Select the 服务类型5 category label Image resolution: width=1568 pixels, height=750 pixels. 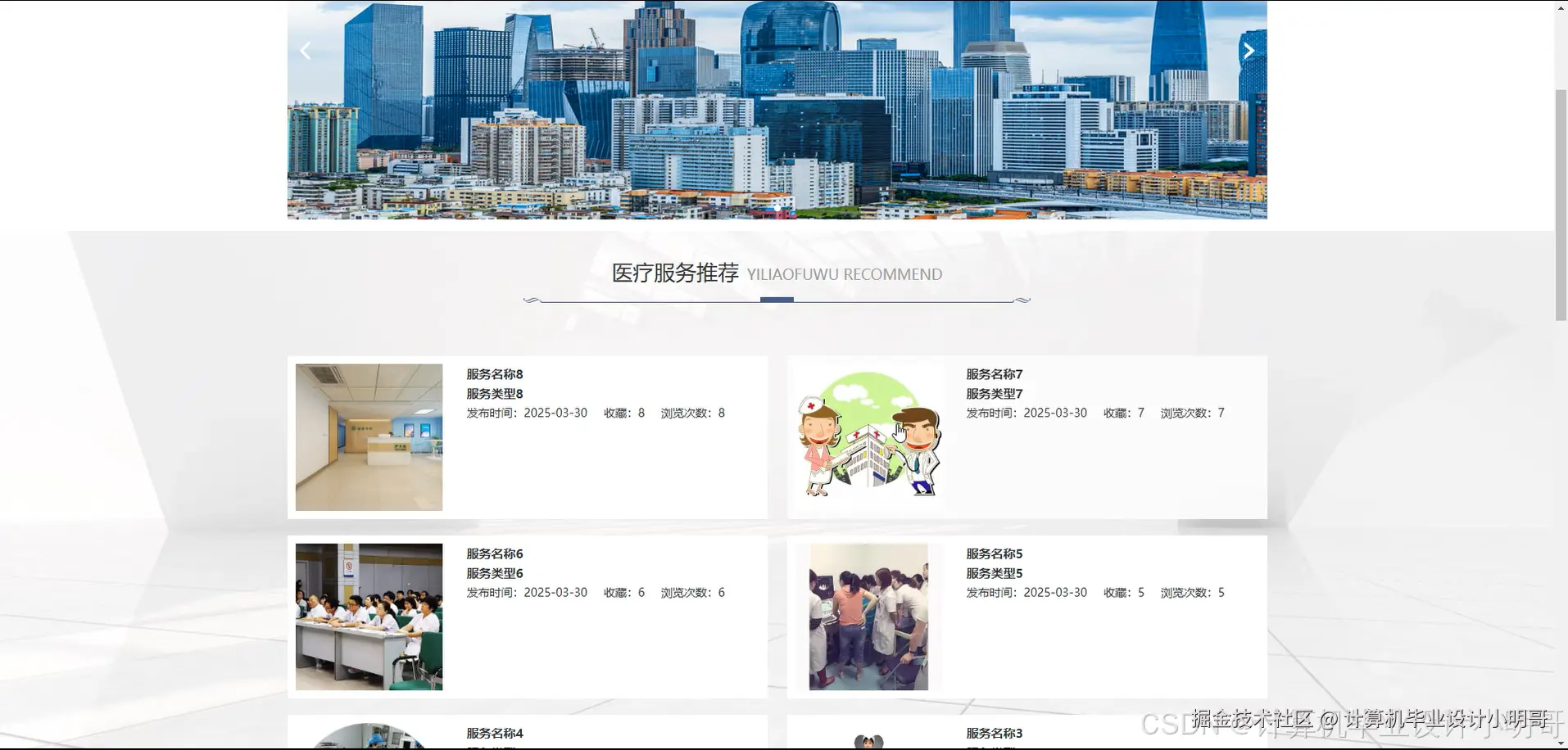coord(993,573)
